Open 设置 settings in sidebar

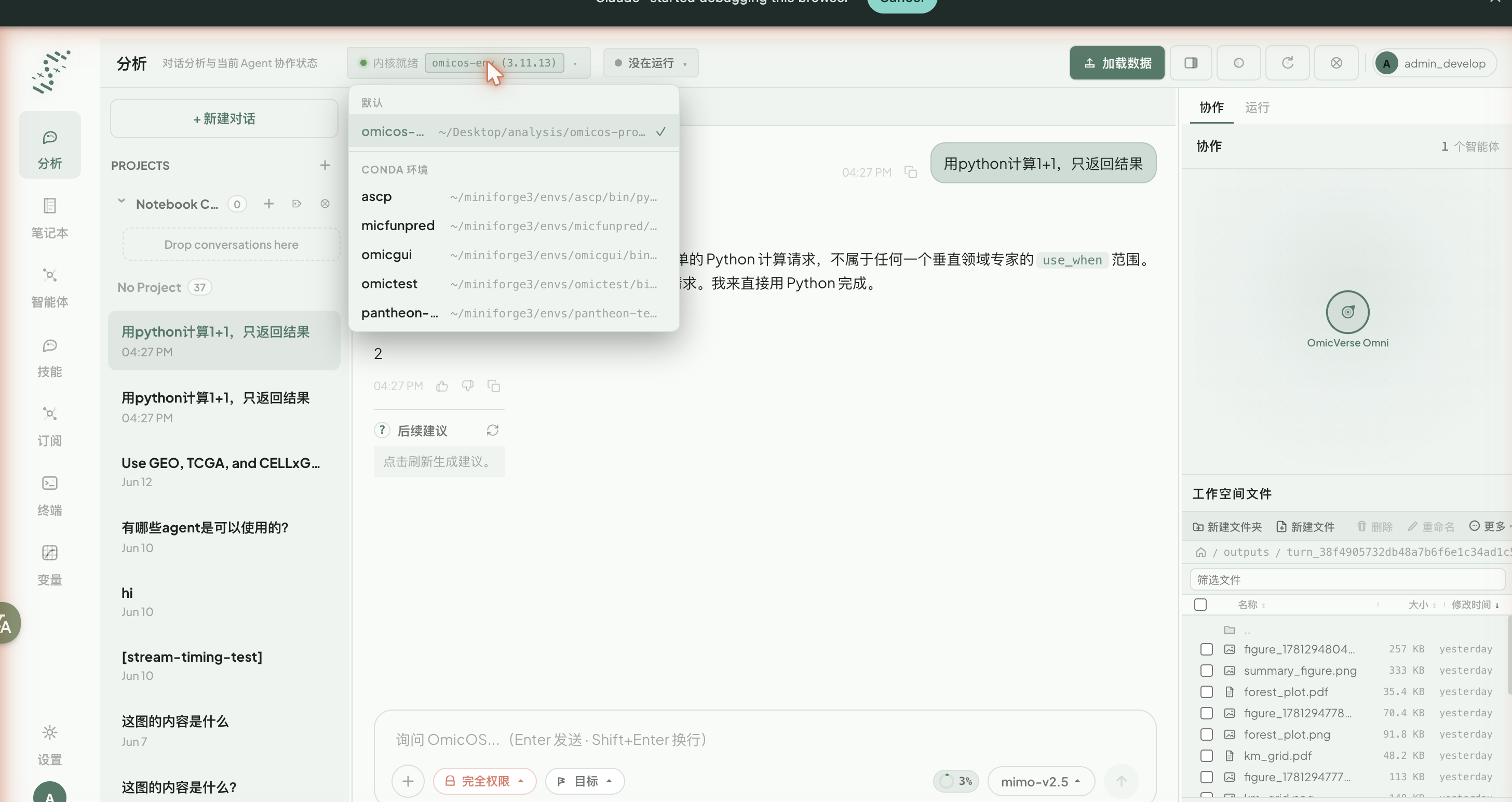(x=49, y=745)
